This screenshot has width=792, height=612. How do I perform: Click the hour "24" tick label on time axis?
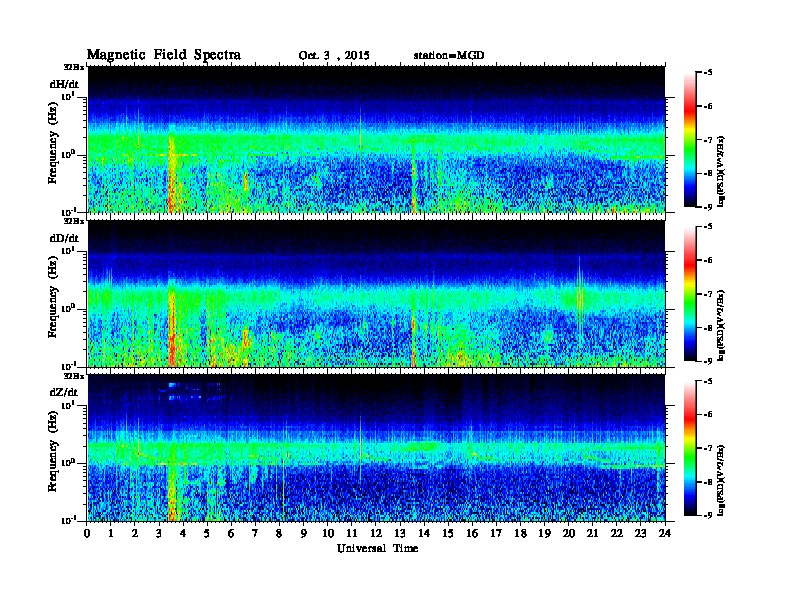(665, 533)
